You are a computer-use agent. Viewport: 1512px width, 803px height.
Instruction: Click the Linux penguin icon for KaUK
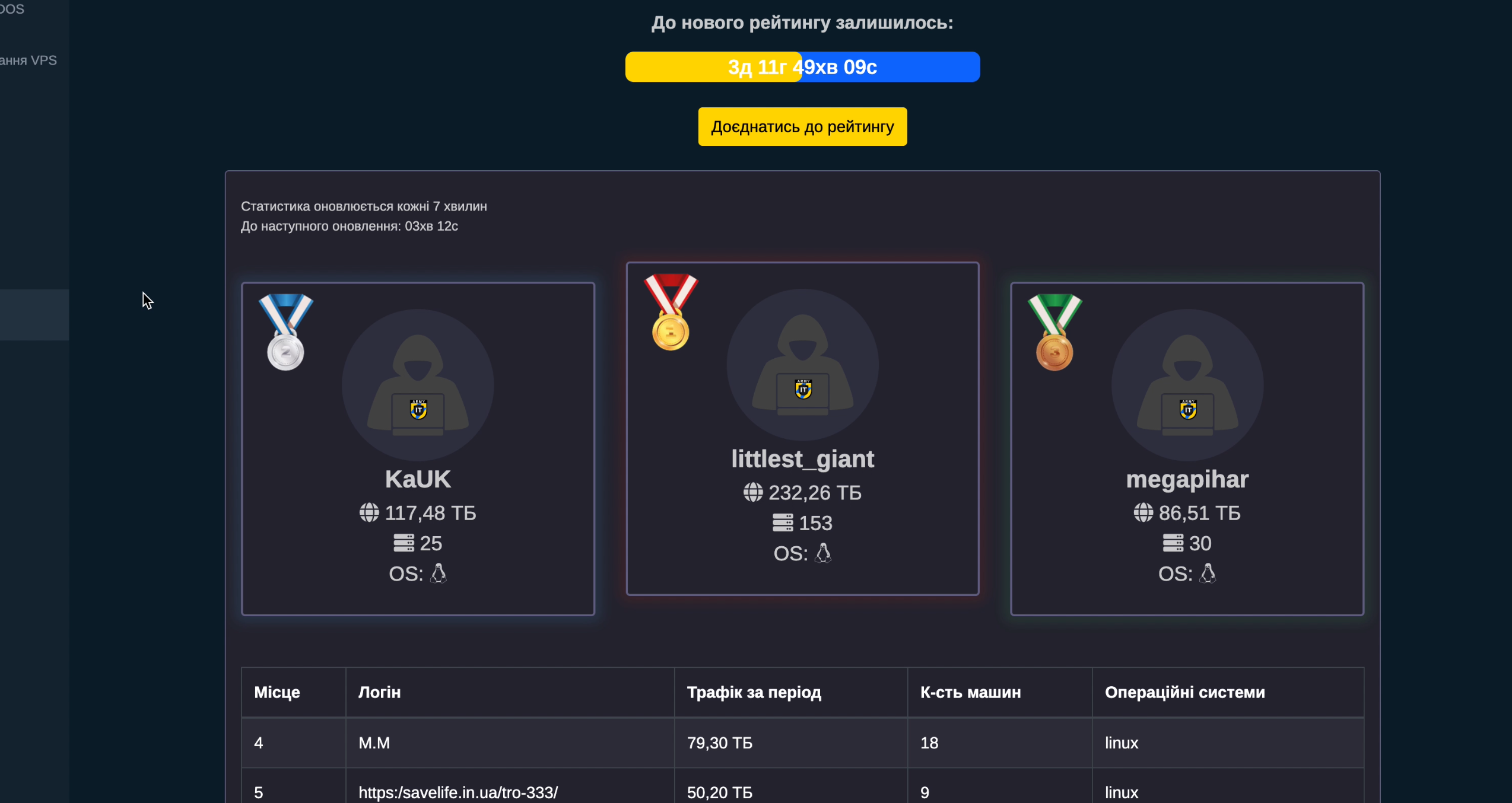click(438, 573)
